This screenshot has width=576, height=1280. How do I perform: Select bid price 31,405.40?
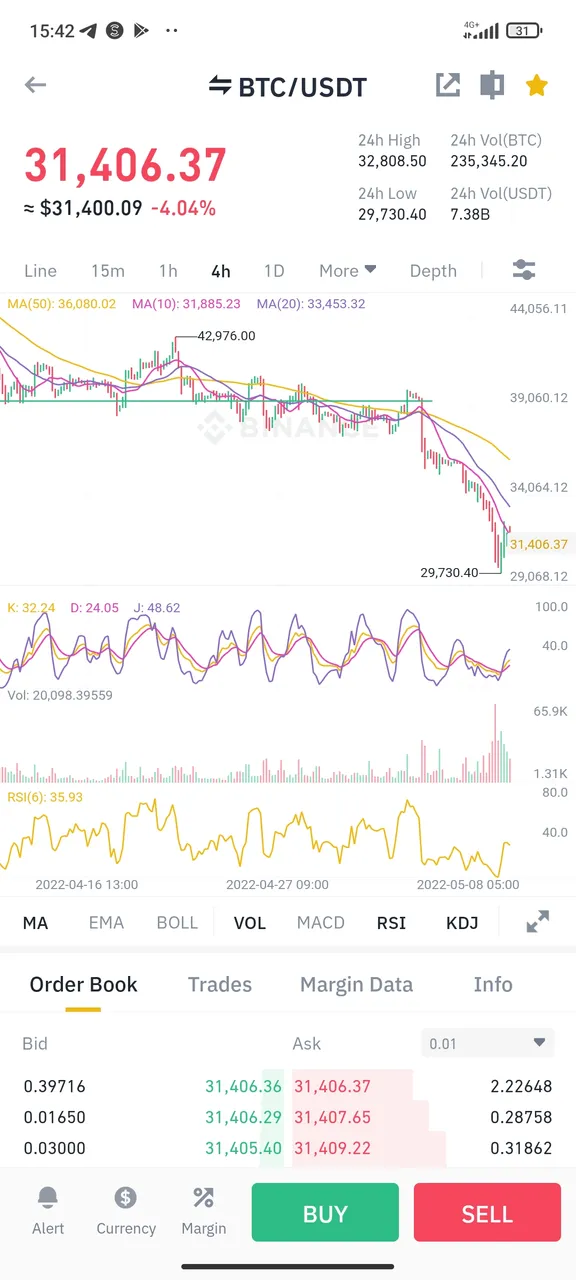(243, 1148)
